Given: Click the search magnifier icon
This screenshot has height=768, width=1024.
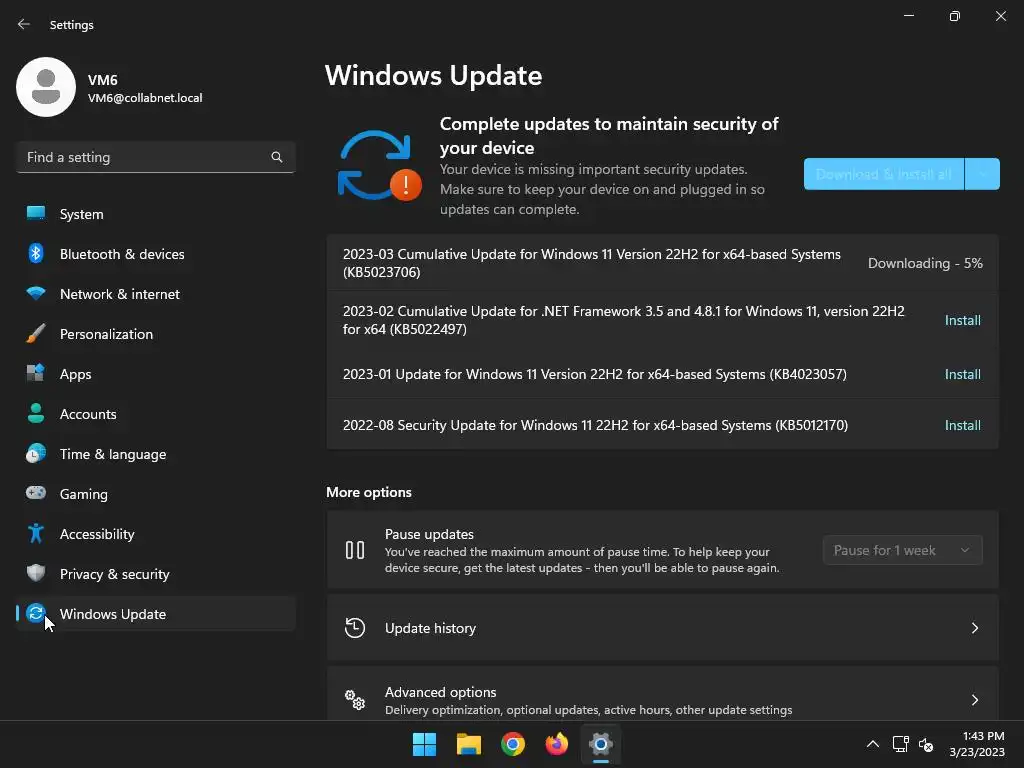Looking at the screenshot, I should click(x=277, y=157).
